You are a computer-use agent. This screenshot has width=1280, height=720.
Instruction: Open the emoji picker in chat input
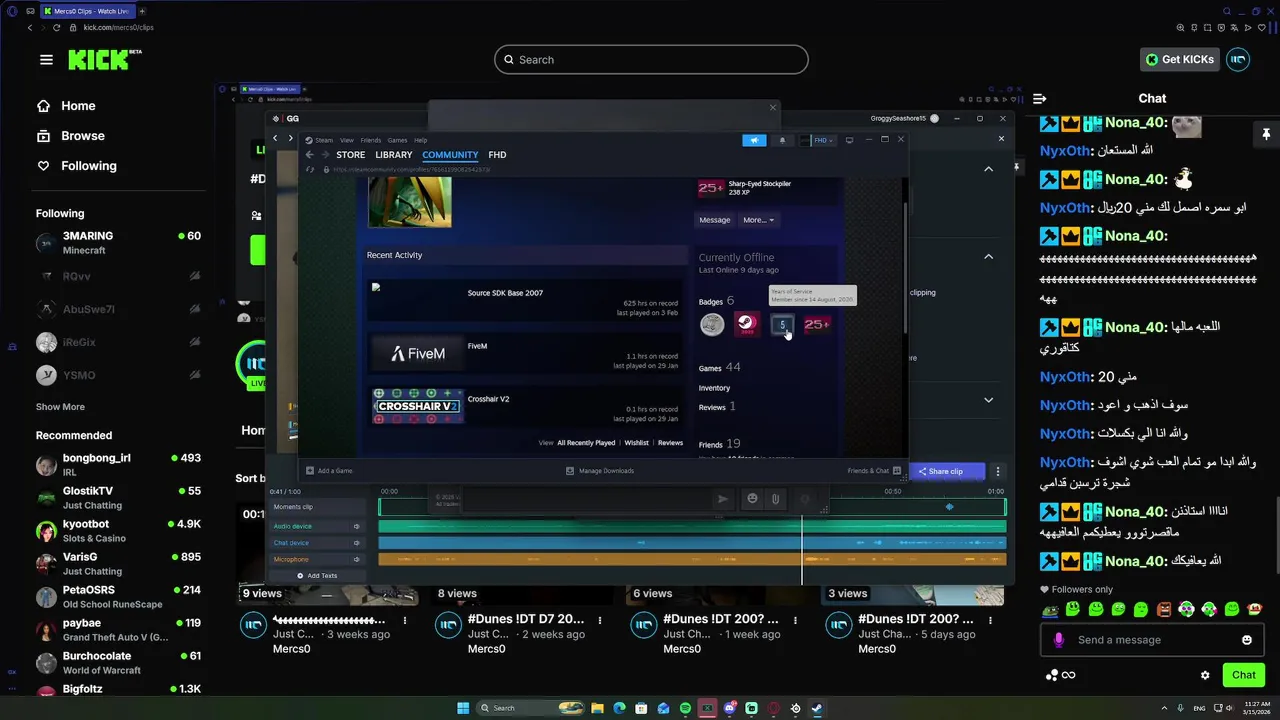tap(1247, 640)
